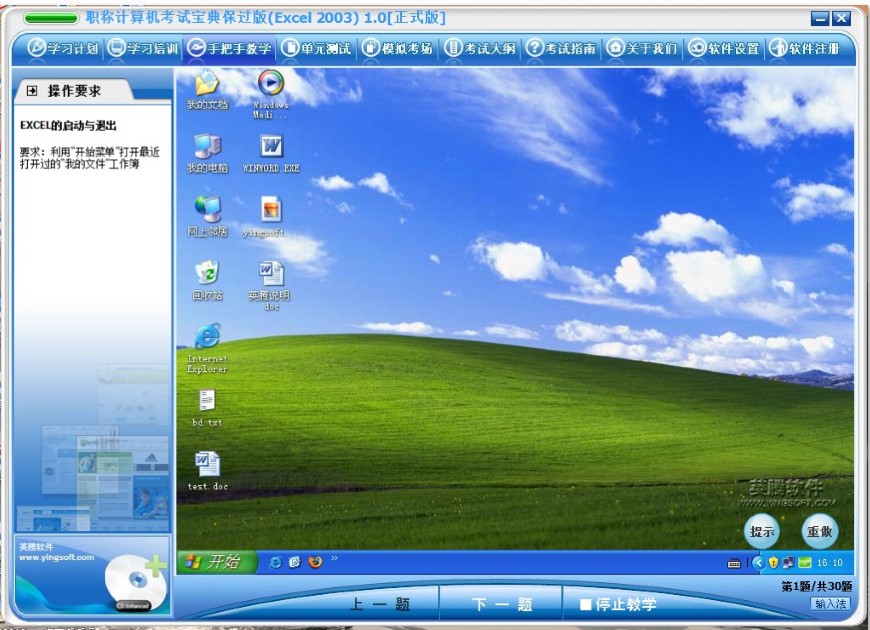Screen dimensions: 870x630
Task: Click the 网上邻居 desktop icon
Action: (207, 217)
